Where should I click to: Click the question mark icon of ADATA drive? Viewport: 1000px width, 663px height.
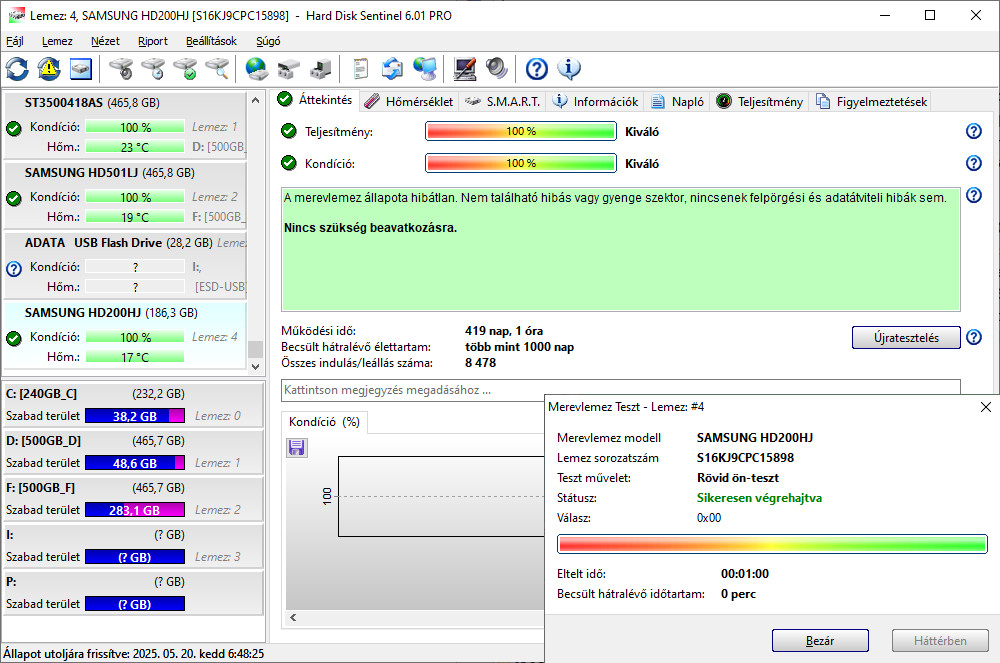tap(14, 269)
